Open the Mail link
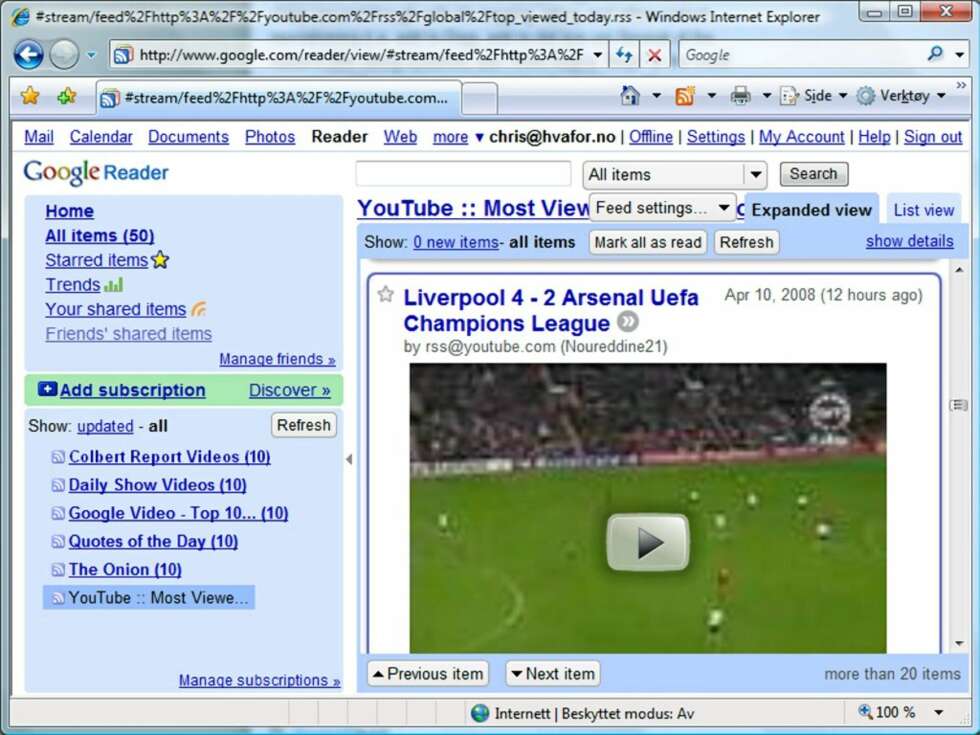 pyautogui.click(x=39, y=136)
